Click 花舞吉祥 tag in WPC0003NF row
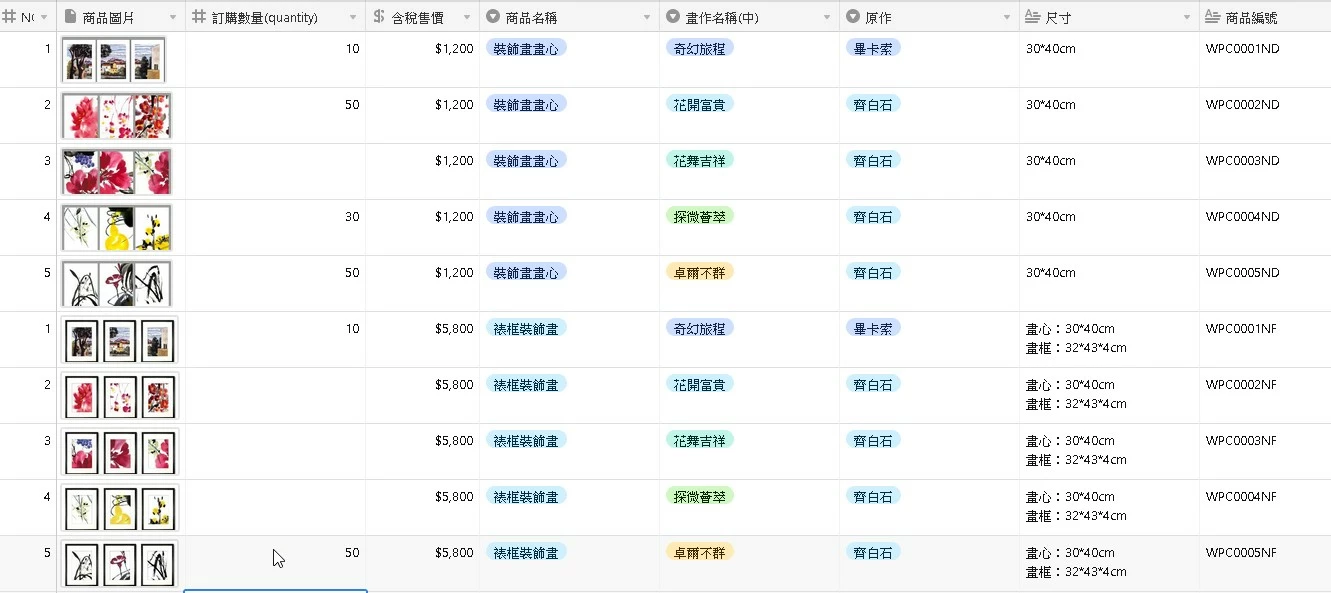Viewport: 1331px width, 593px height. [x=700, y=440]
